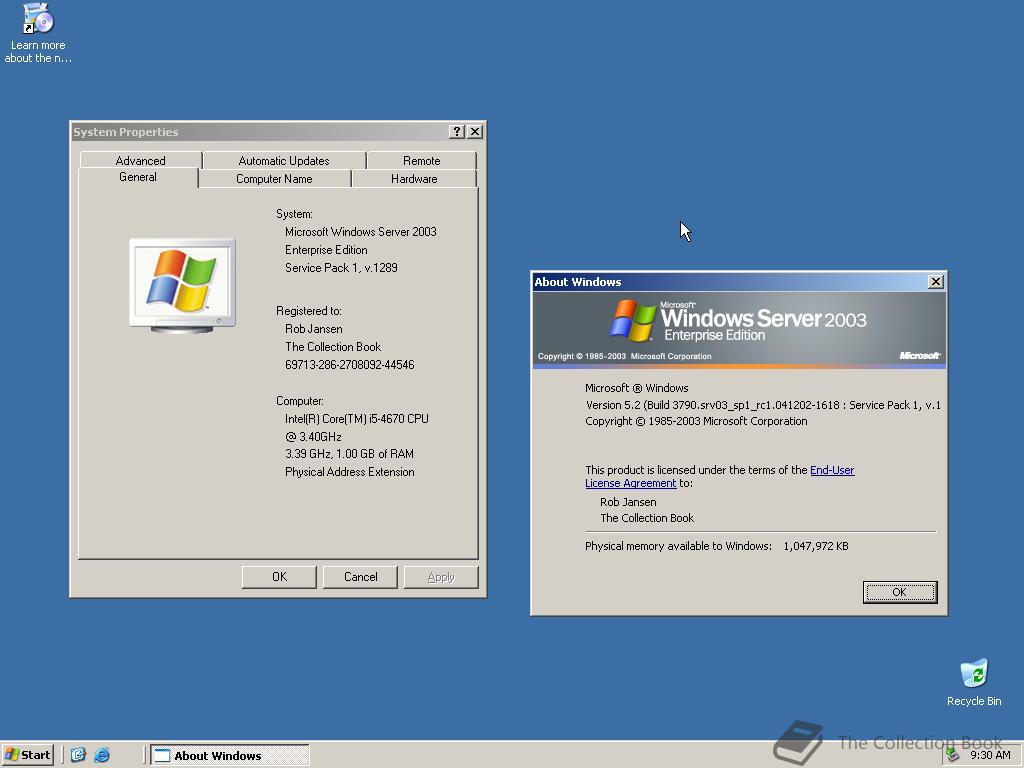The image size is (1024, 768).
Task: Open the Computer Name tab
Action: [x=274, y=179]
